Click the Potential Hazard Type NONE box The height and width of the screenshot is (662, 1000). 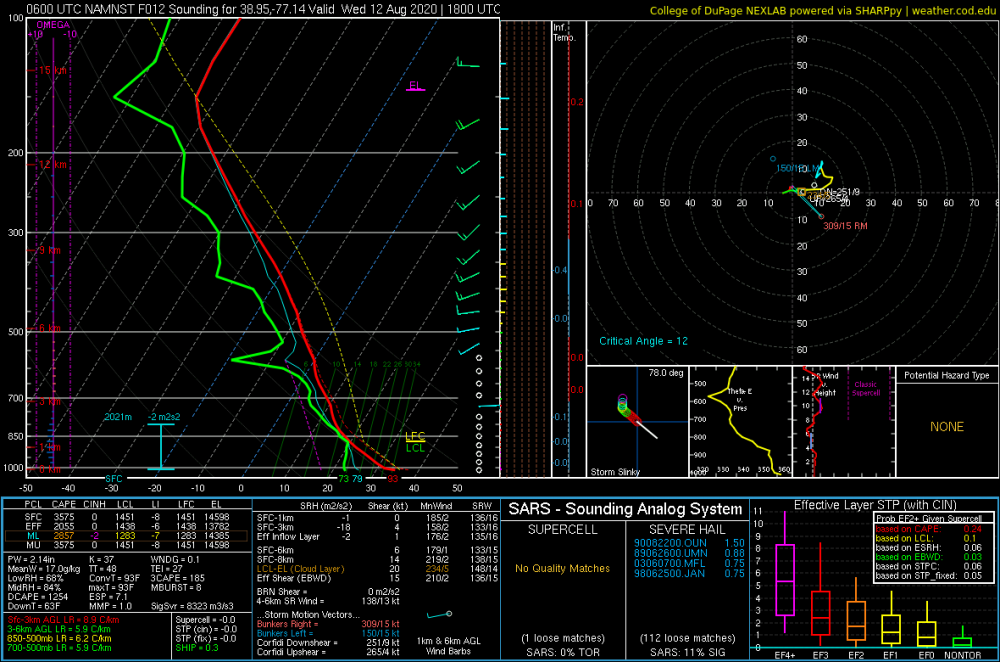[947, 427]
